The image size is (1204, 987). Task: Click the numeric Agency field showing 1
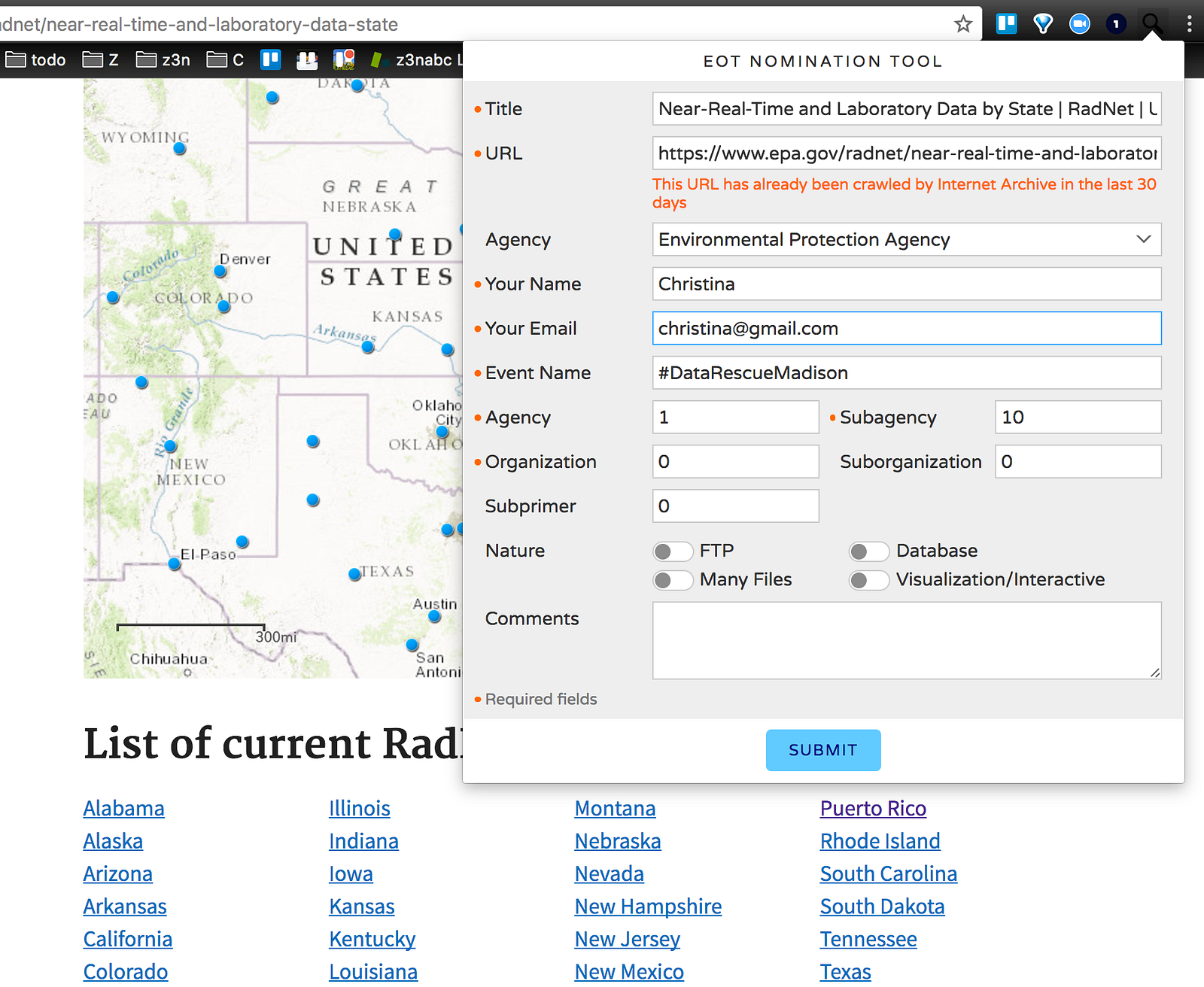736,417
